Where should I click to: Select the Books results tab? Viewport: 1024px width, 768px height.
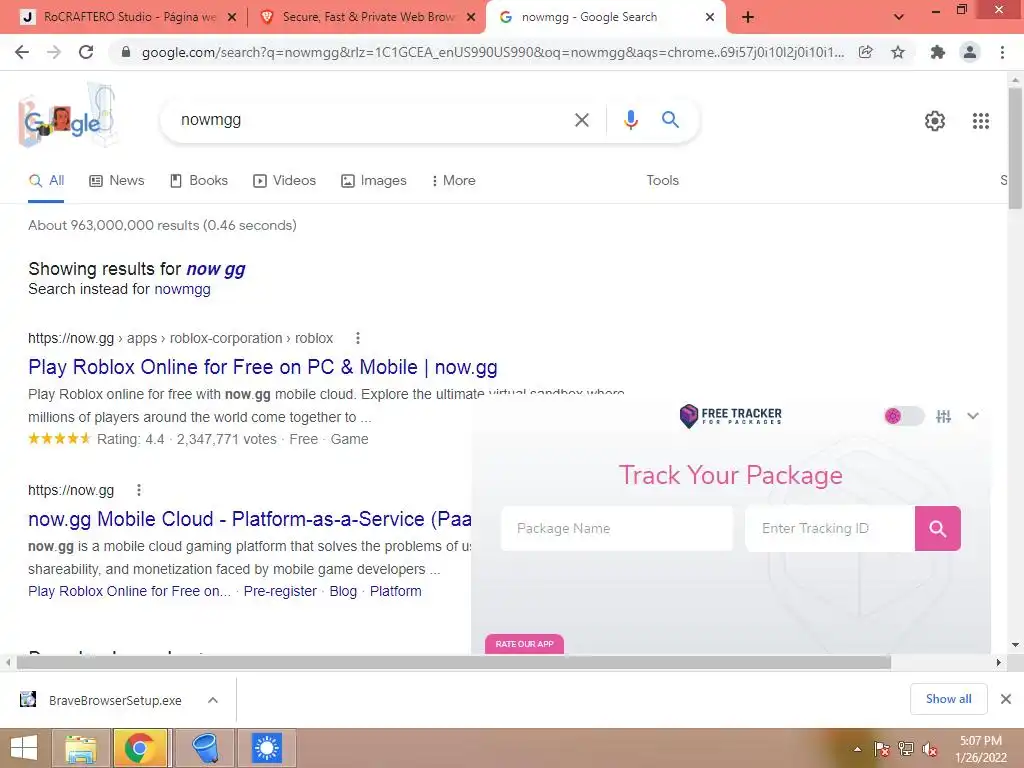pos(199,180)
